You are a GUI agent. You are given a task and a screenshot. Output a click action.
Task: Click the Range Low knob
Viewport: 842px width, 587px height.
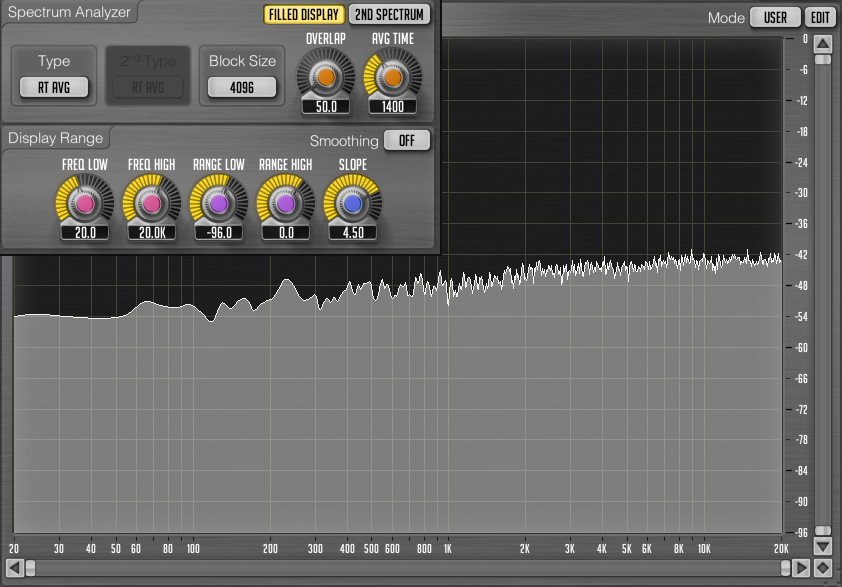[x=219, y=203]
